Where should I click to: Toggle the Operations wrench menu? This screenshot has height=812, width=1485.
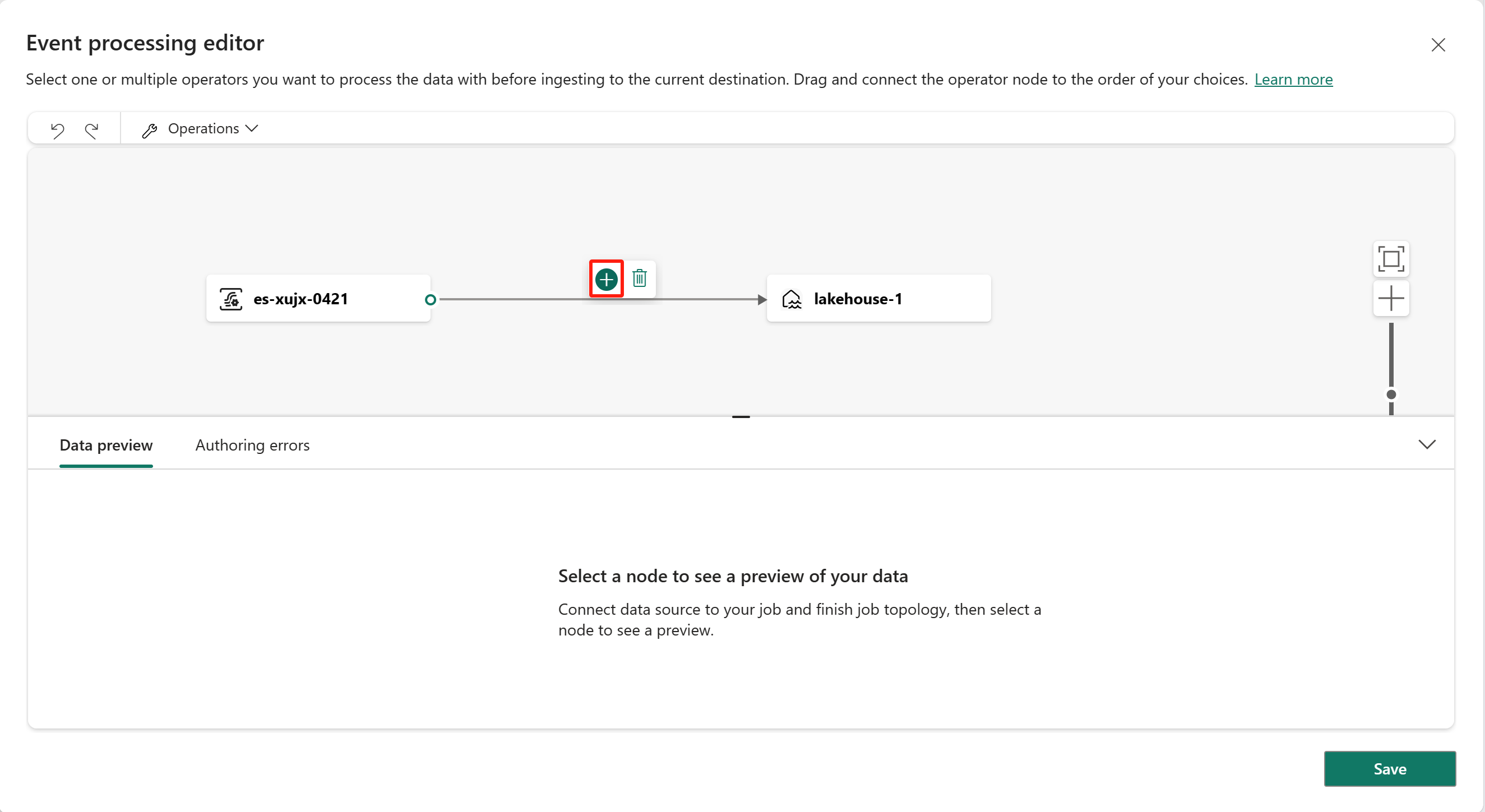(x=199, y=127)
